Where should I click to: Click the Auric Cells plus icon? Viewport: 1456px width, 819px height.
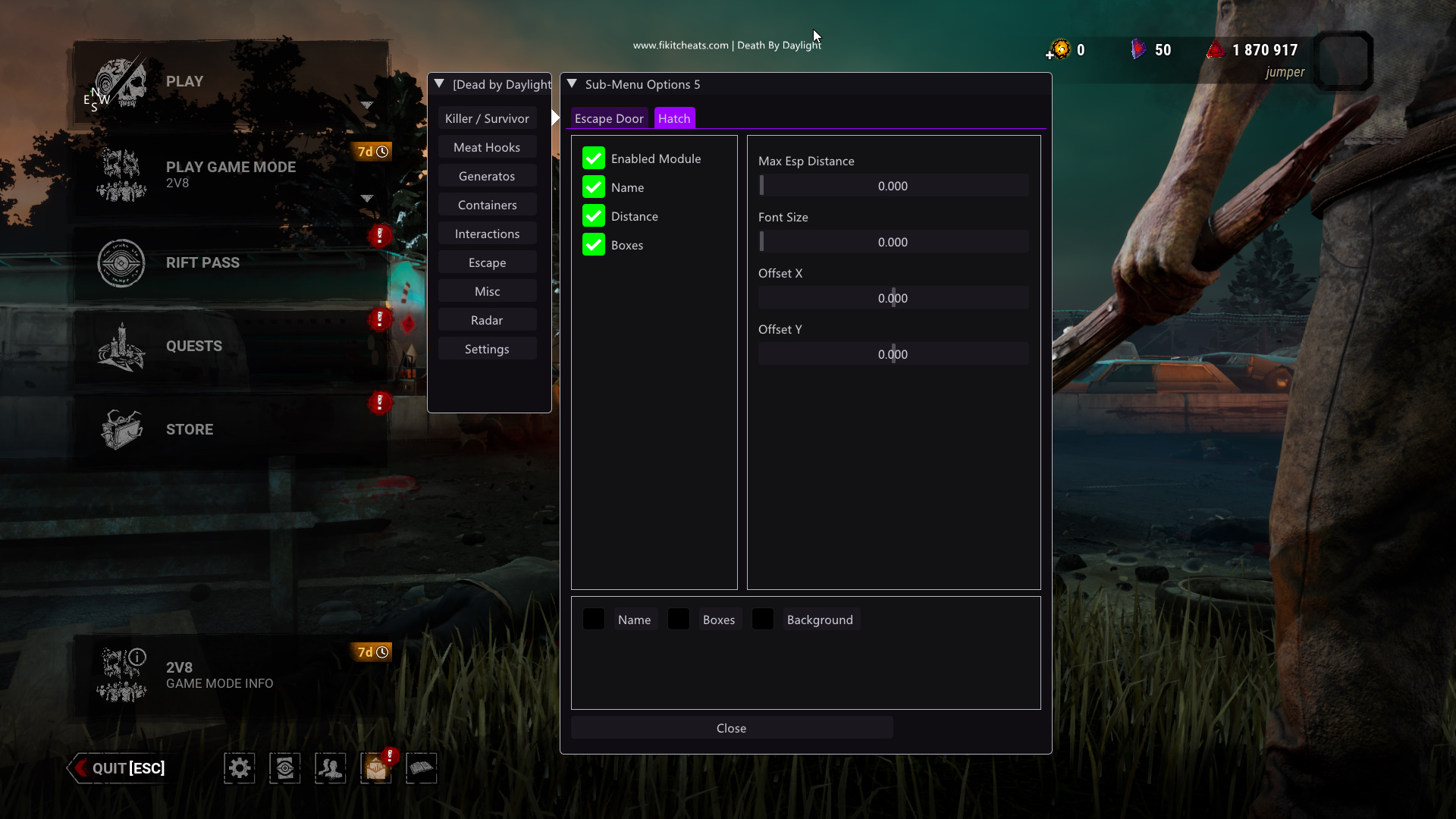click(x=1050, y=55)
